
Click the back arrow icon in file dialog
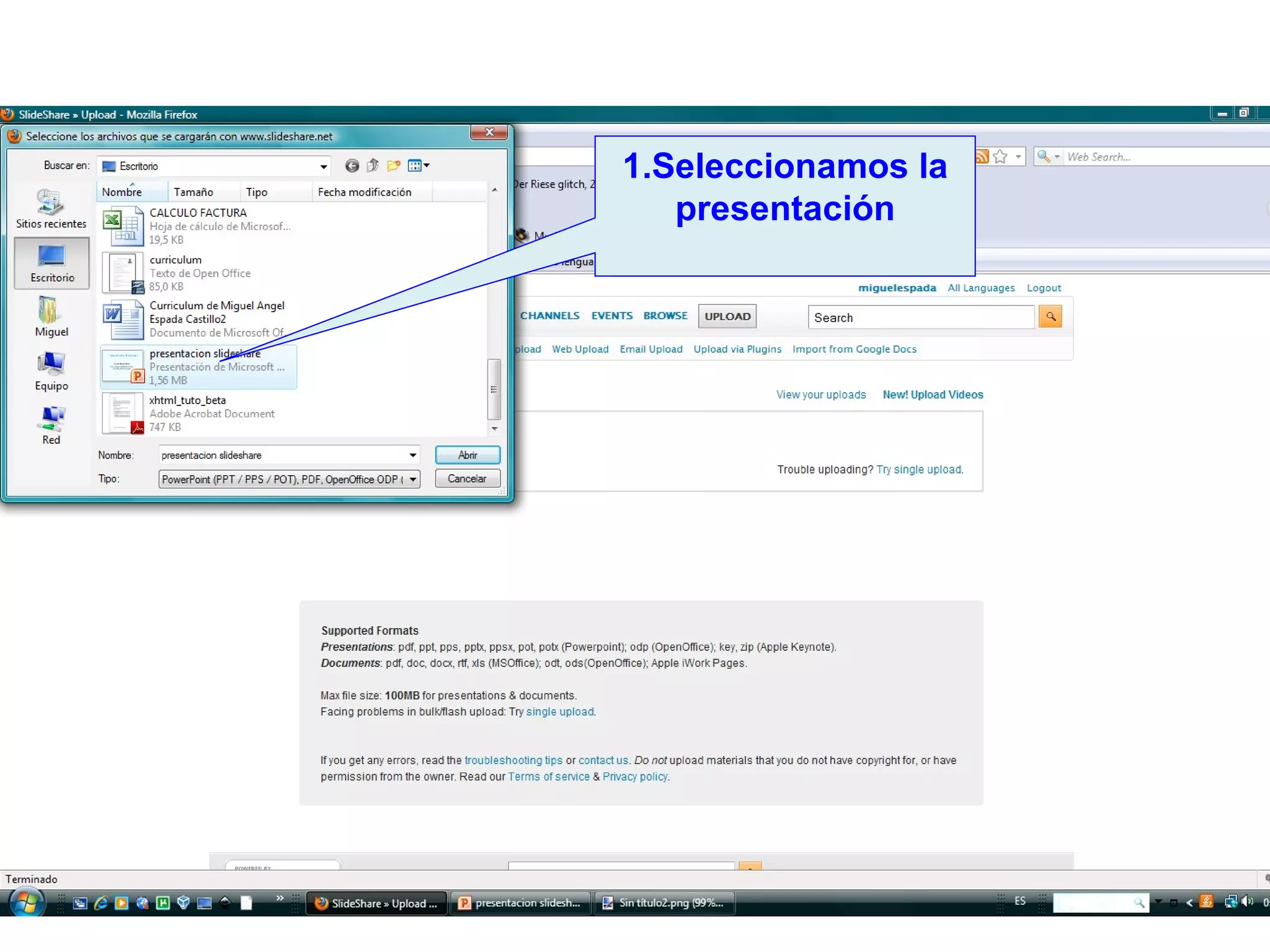tap(352, 165)
